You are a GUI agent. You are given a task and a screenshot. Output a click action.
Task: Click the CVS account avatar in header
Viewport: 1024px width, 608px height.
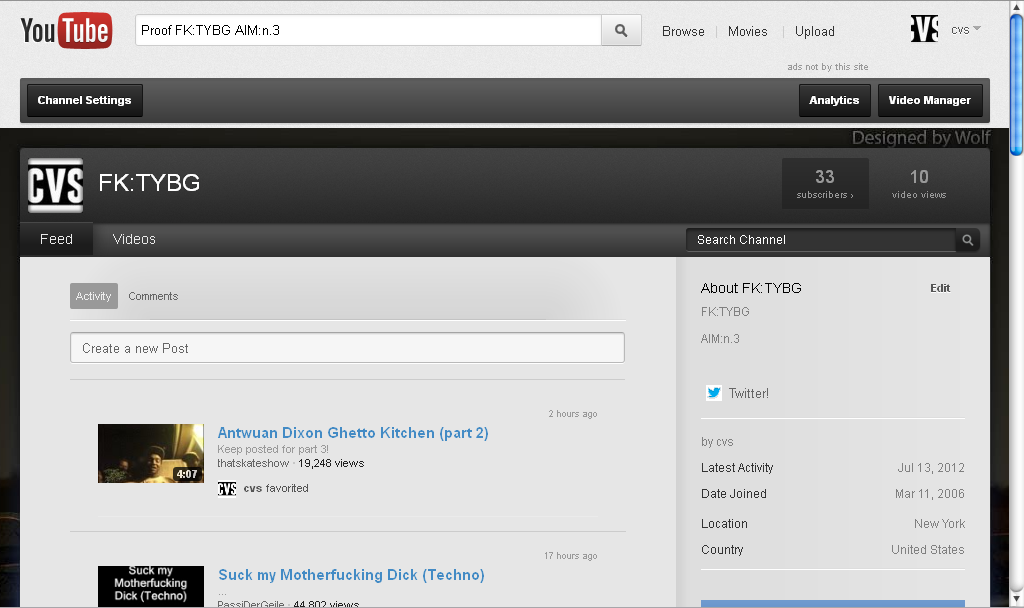click(925, 29)
